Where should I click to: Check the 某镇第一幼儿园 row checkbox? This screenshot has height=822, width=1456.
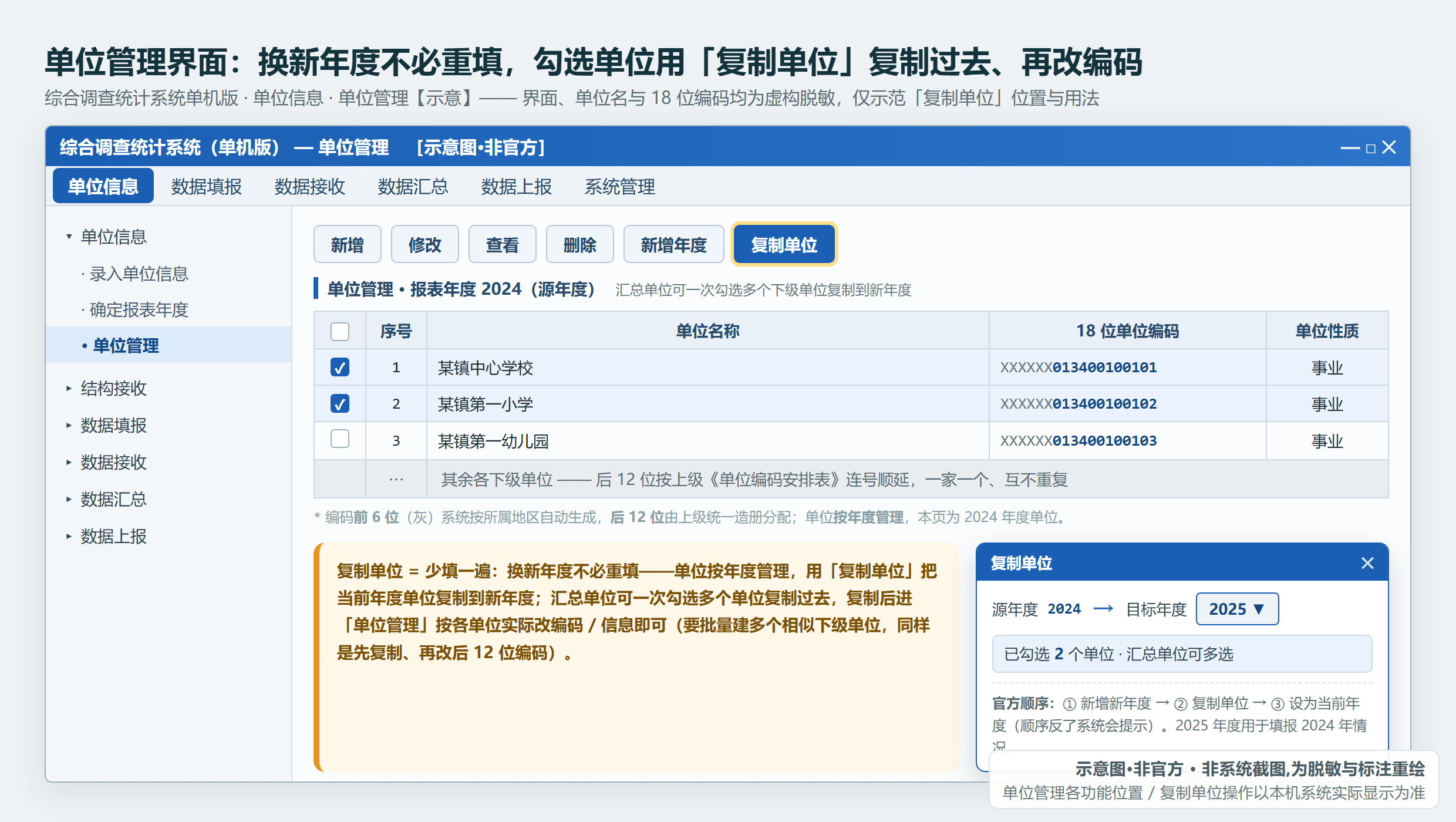click(340, 439)
